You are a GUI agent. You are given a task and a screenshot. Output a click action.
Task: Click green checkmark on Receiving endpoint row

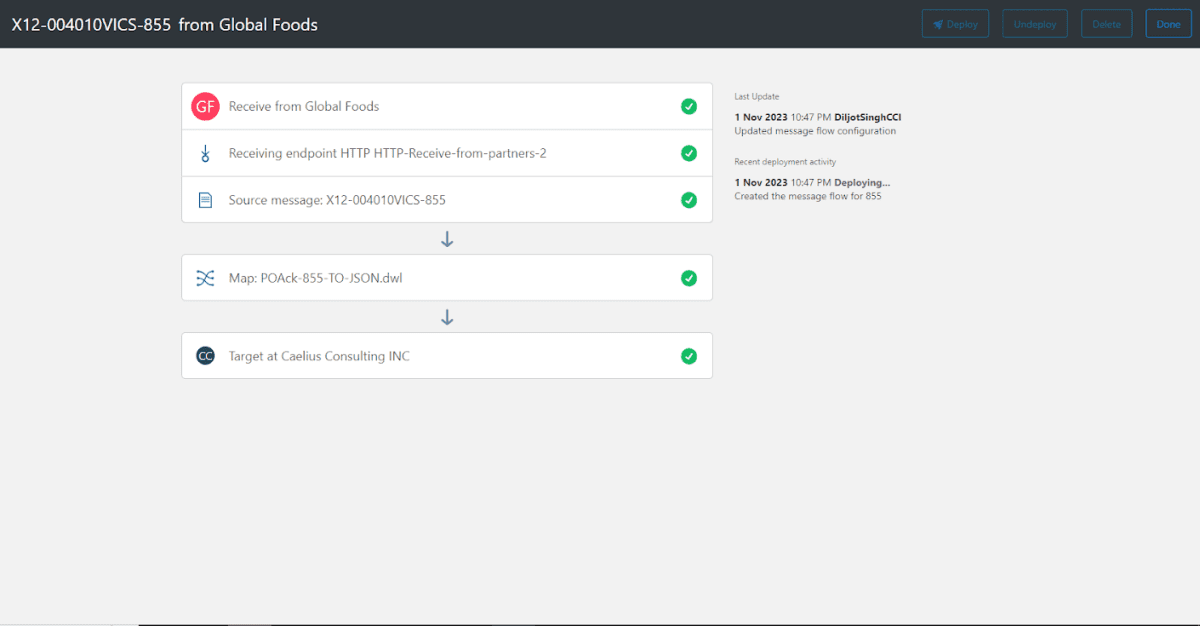point(689,153)
